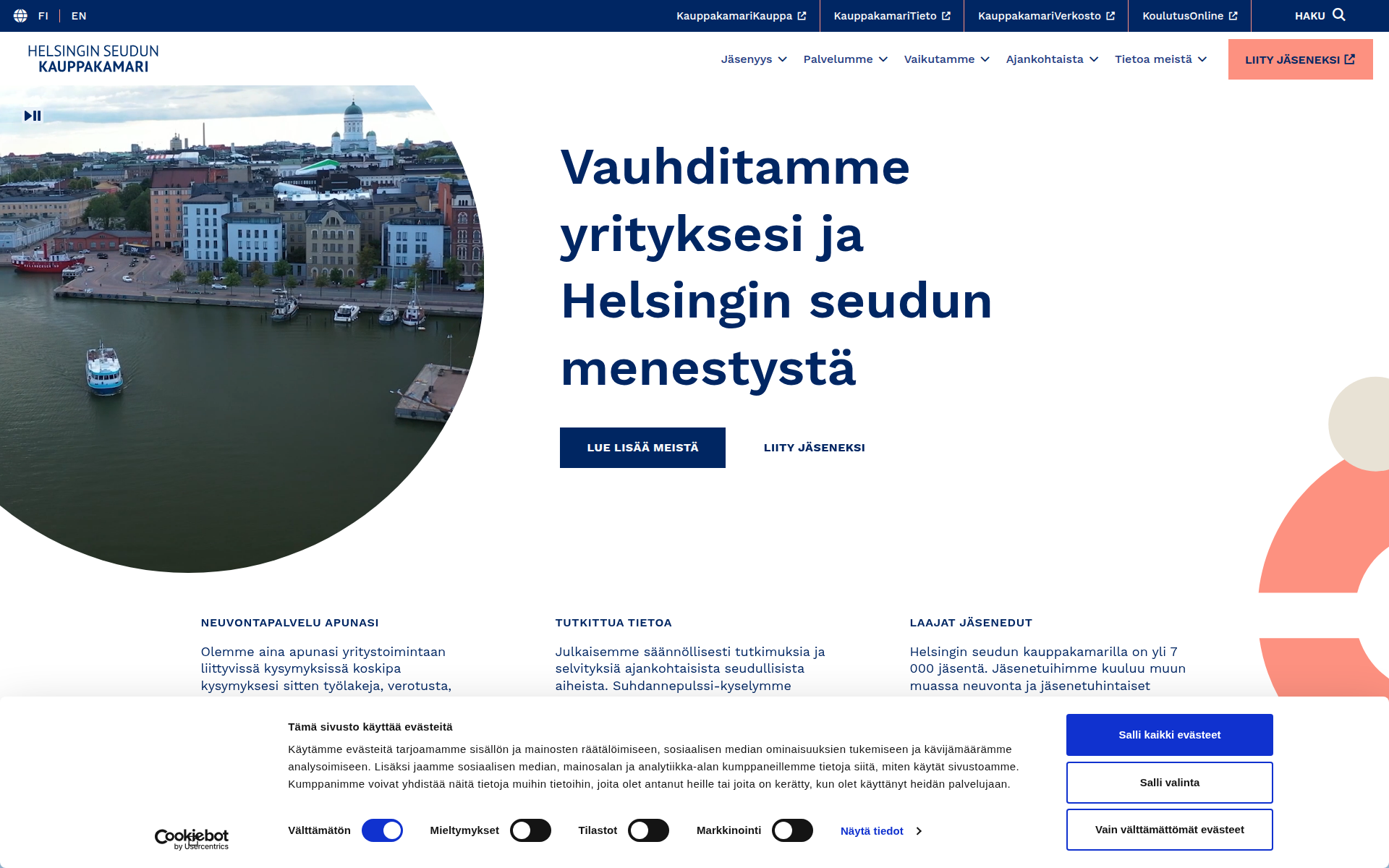Image resolution: width=1389 pixels, height=868 pixels.
Task: Click the Neuvontapalvelu apunasi heading
Action: coord(290,623)
